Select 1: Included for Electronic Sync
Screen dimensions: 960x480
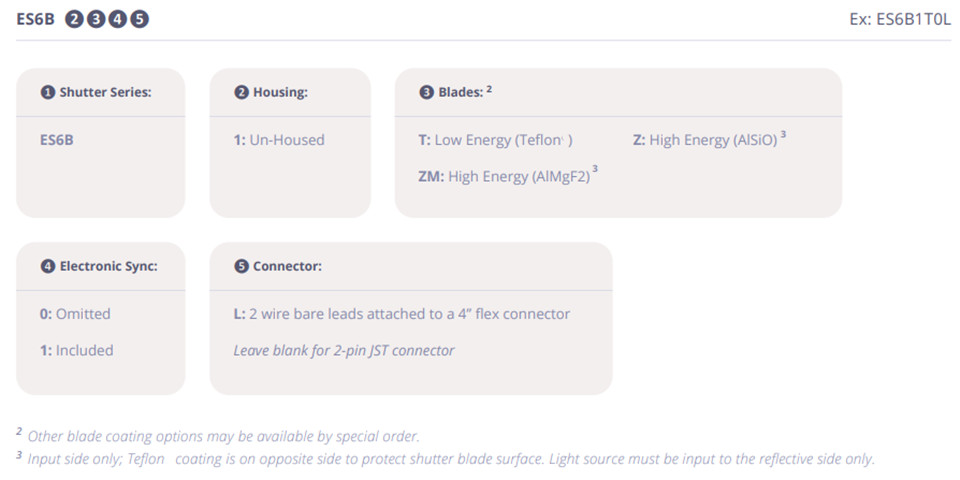click(76, 350)
